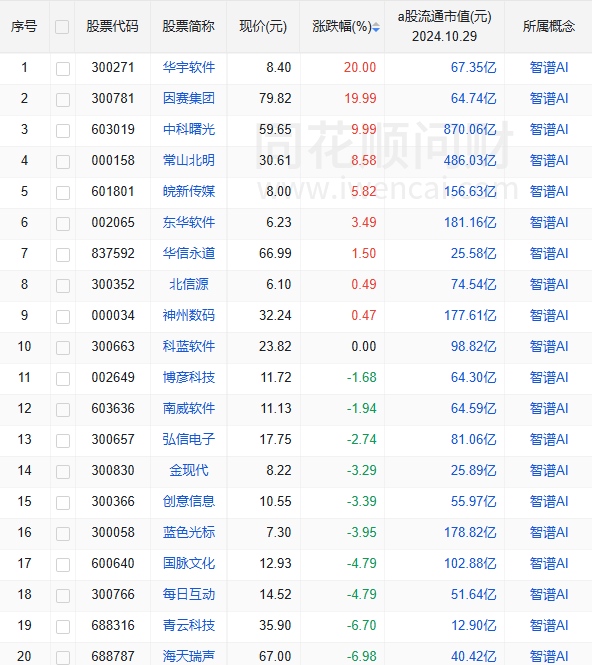This screenshot has height=665, width=592.
Task: Check the box for 300352 北信源
Action: [63, 285]
